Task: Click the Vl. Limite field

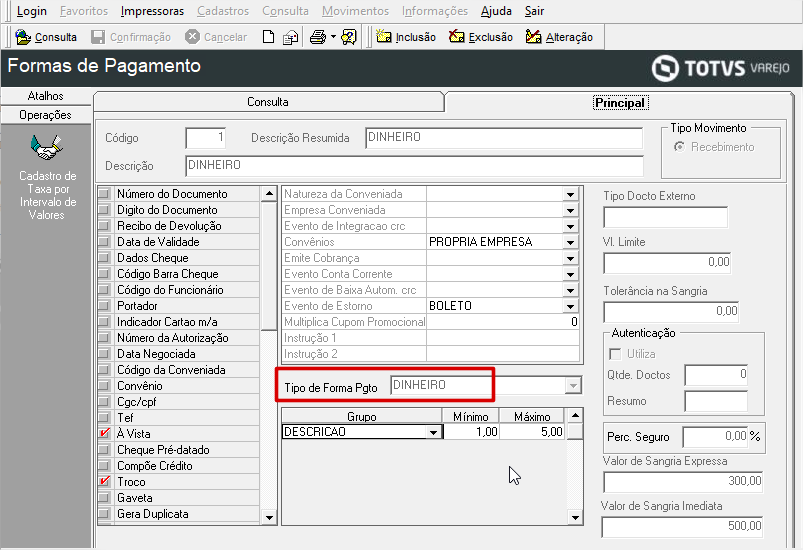Action: (667, 263)
